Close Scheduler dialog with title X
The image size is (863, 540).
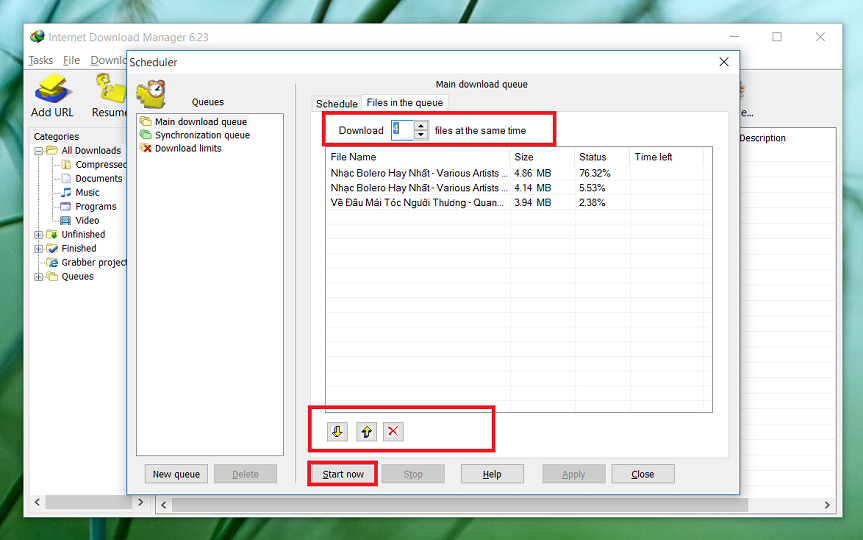724,62
